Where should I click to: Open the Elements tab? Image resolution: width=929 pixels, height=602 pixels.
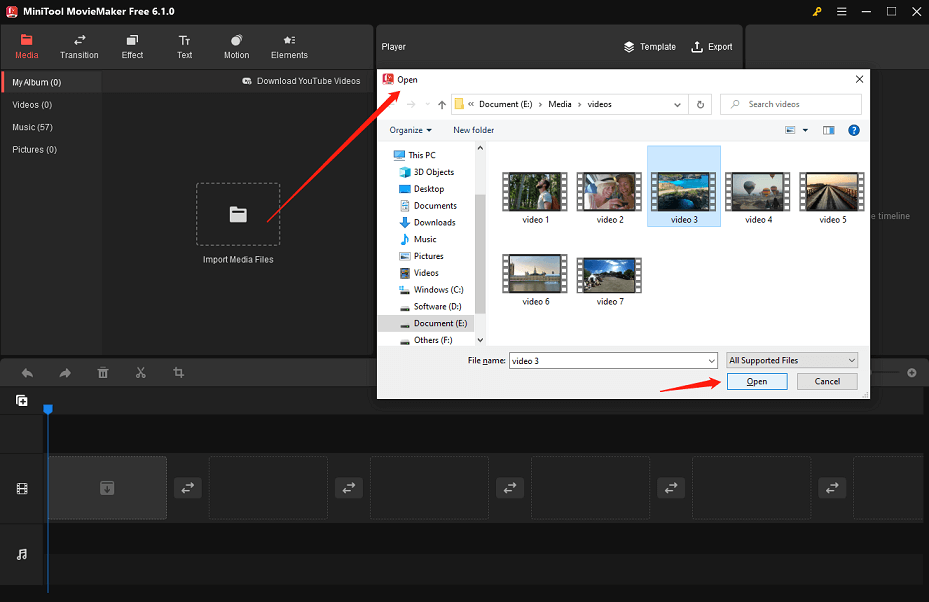pyautogui.click(x=289, y=46)
